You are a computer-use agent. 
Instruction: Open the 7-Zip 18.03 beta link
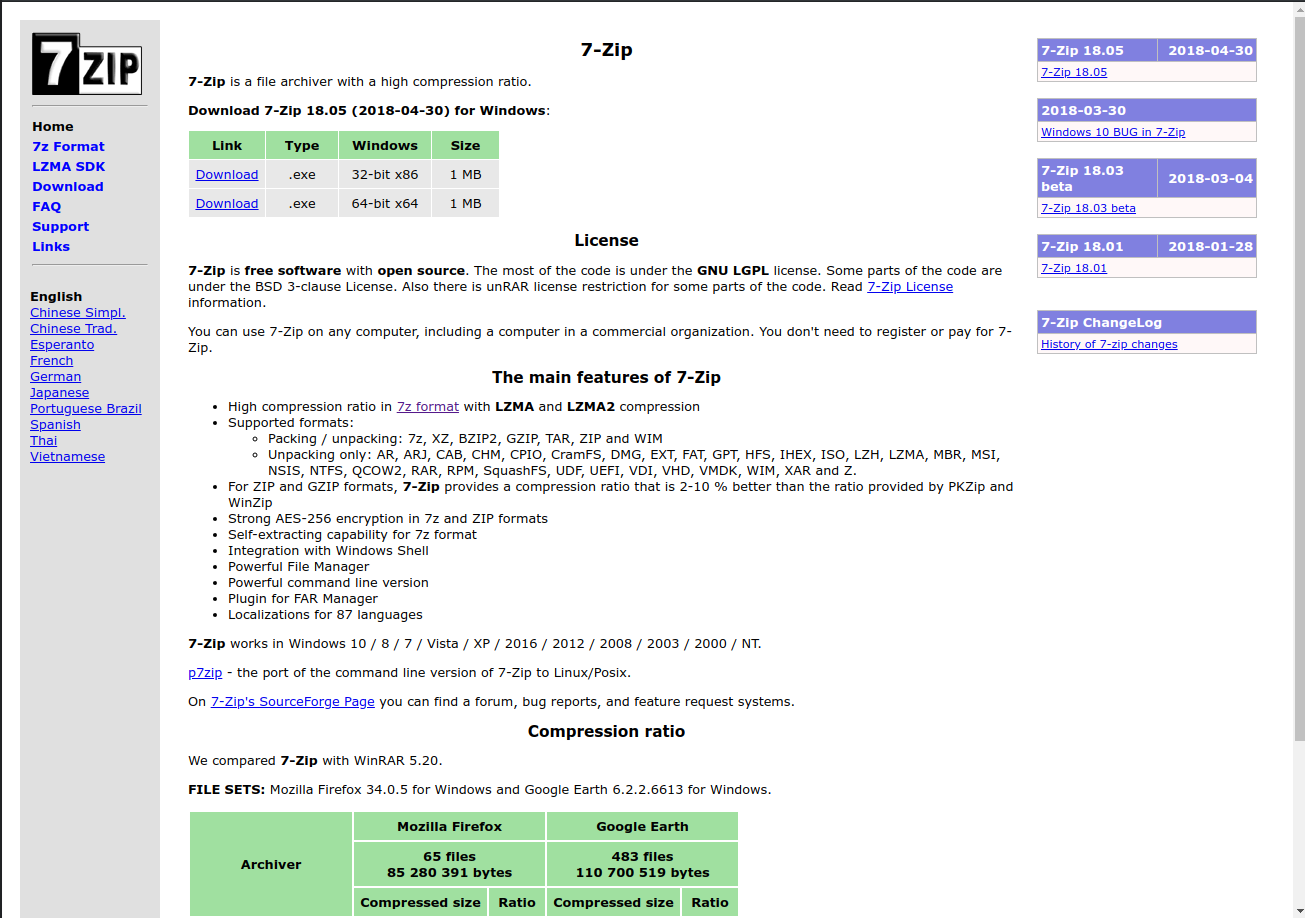click(1088, 208)
